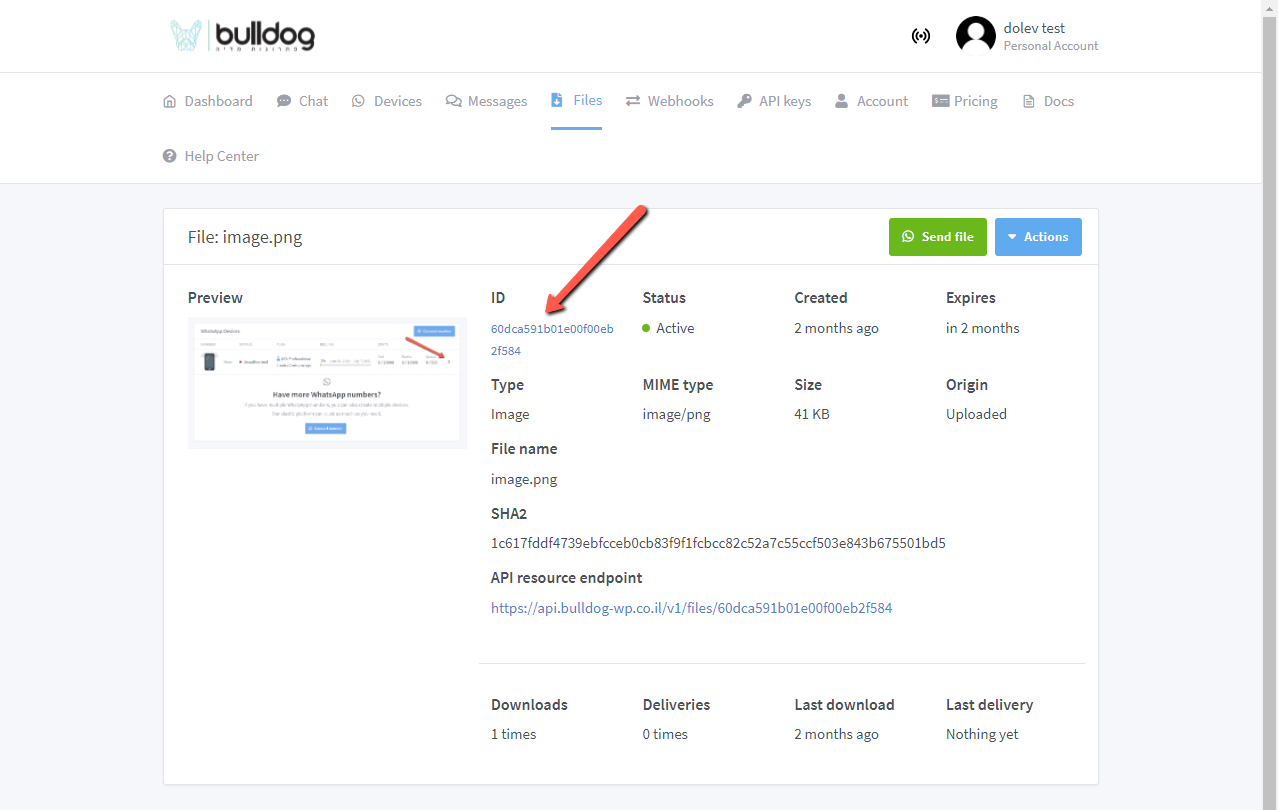Open the Docs tab
Image resolution: width=1278 pixels, height=810 pixels.
pyautogui.click(x=1048, y=101)
